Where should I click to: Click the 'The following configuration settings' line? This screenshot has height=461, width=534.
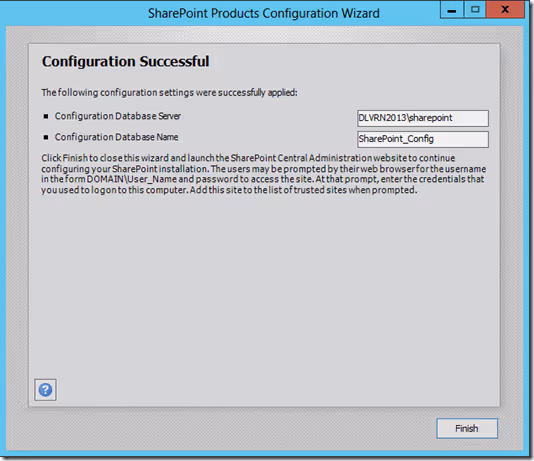coord(169,93)
